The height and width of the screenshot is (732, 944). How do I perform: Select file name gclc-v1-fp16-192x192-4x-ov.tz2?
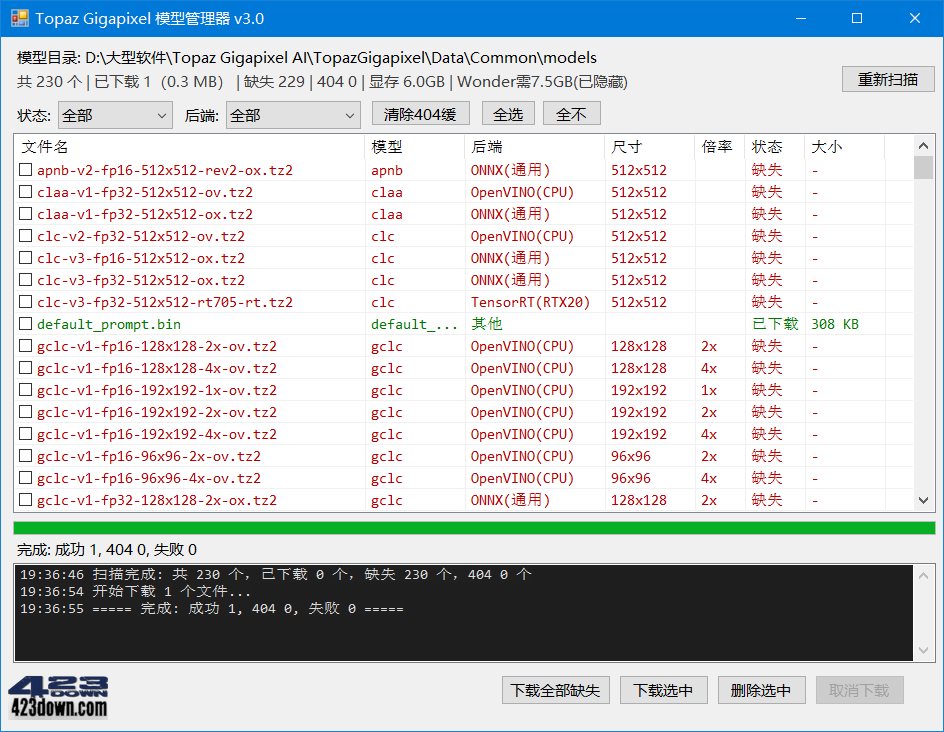[157, 434]
